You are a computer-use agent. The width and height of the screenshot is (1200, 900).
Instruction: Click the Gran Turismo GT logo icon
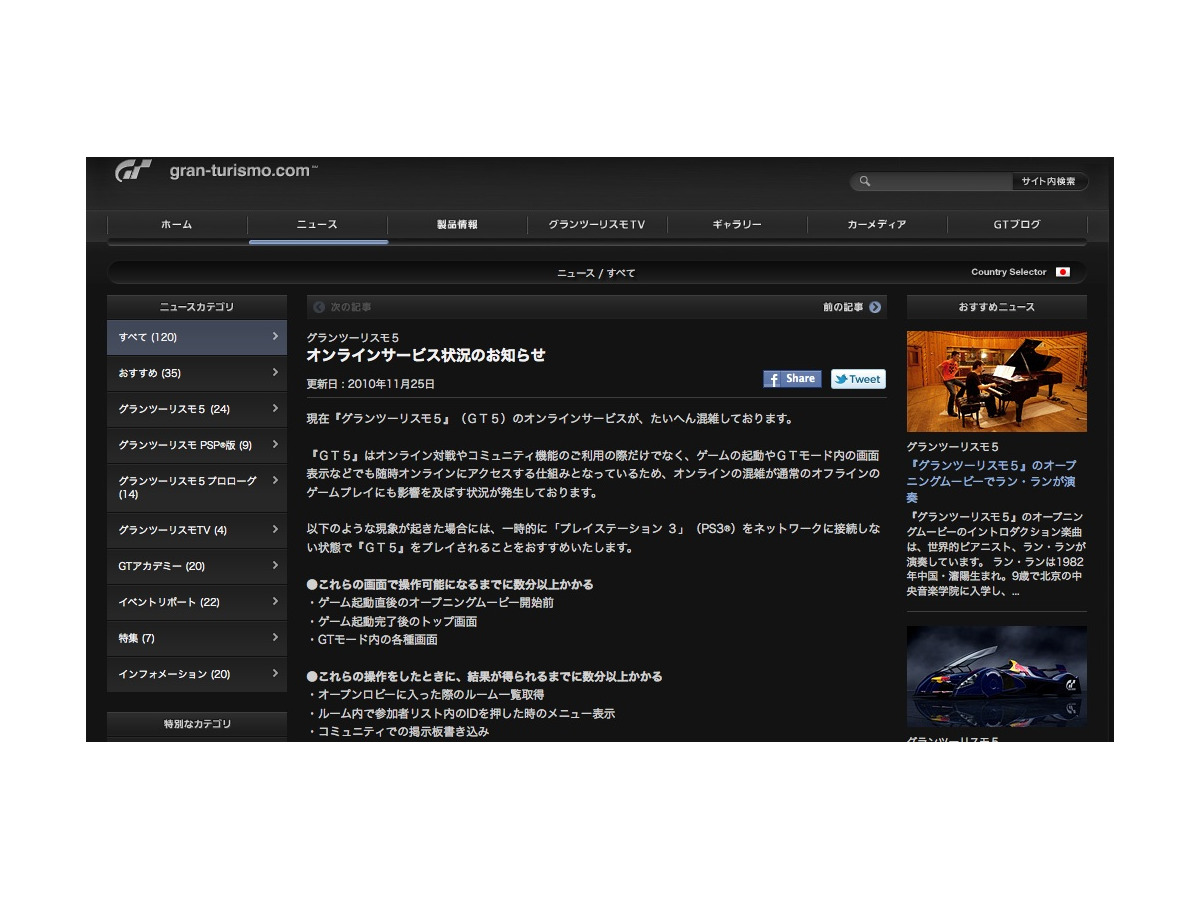[132, 171]
